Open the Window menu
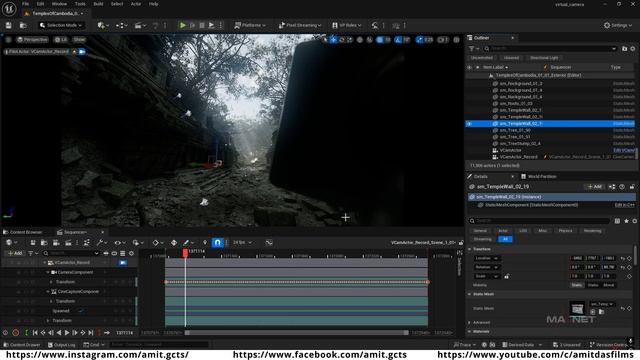The image size is (640, 360). click(60, 4)
